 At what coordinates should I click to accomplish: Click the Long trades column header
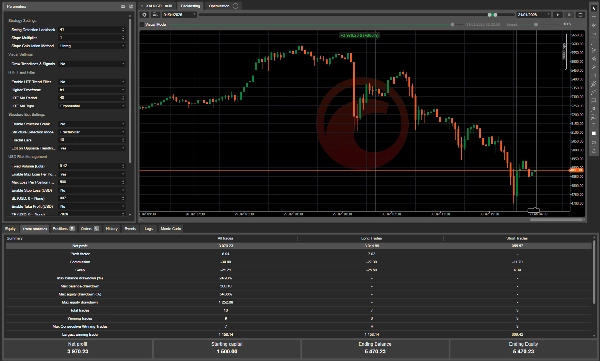pos(371,238)
